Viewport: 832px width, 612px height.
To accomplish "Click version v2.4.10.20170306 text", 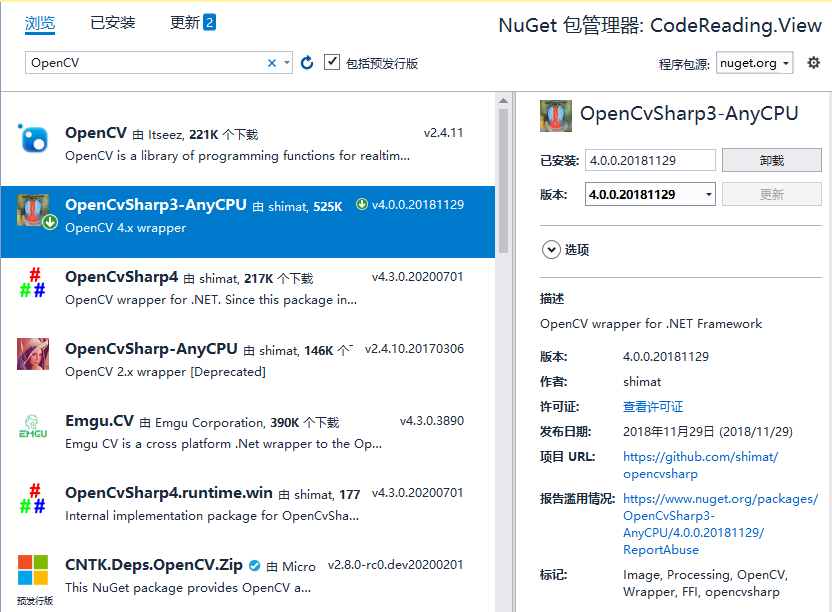I will (414, 349).
